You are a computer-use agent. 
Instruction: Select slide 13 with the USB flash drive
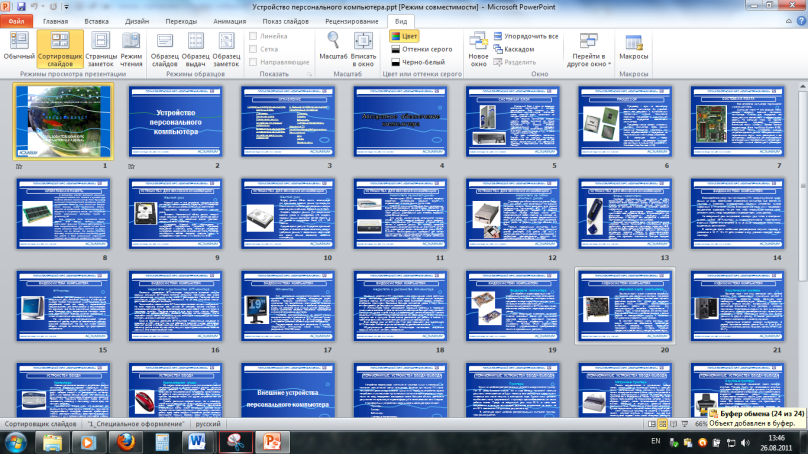click(625, 214)
